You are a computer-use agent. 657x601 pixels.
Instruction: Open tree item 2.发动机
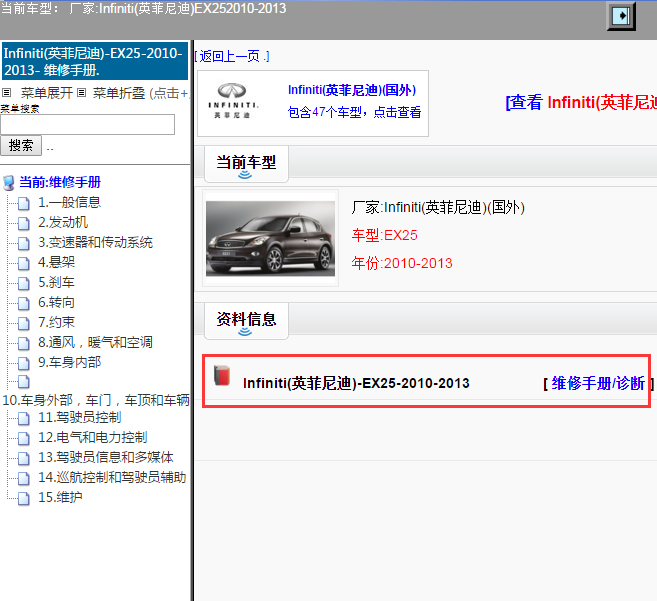[63, 223]
